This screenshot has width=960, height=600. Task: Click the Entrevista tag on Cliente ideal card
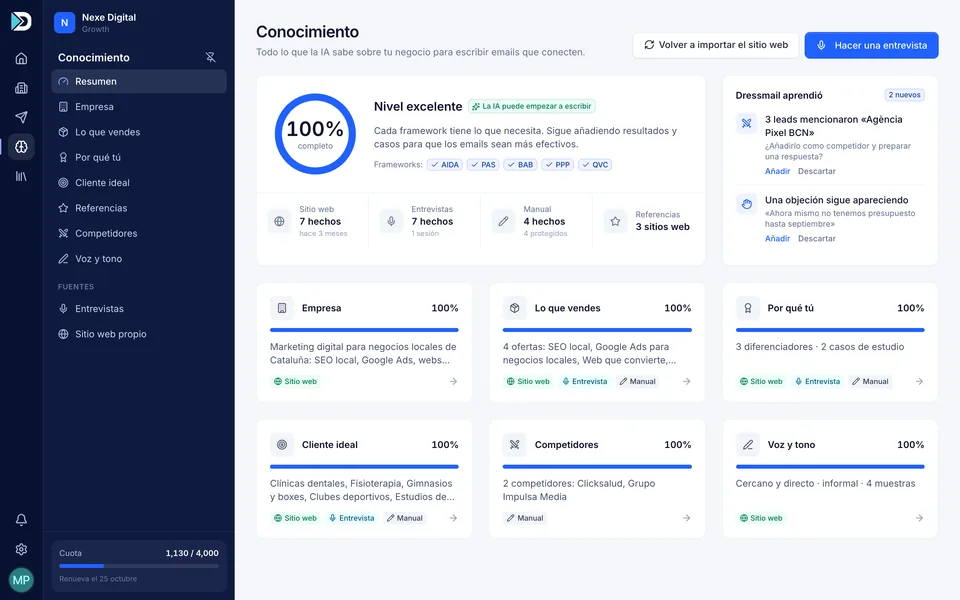click(x=351, y=518)
